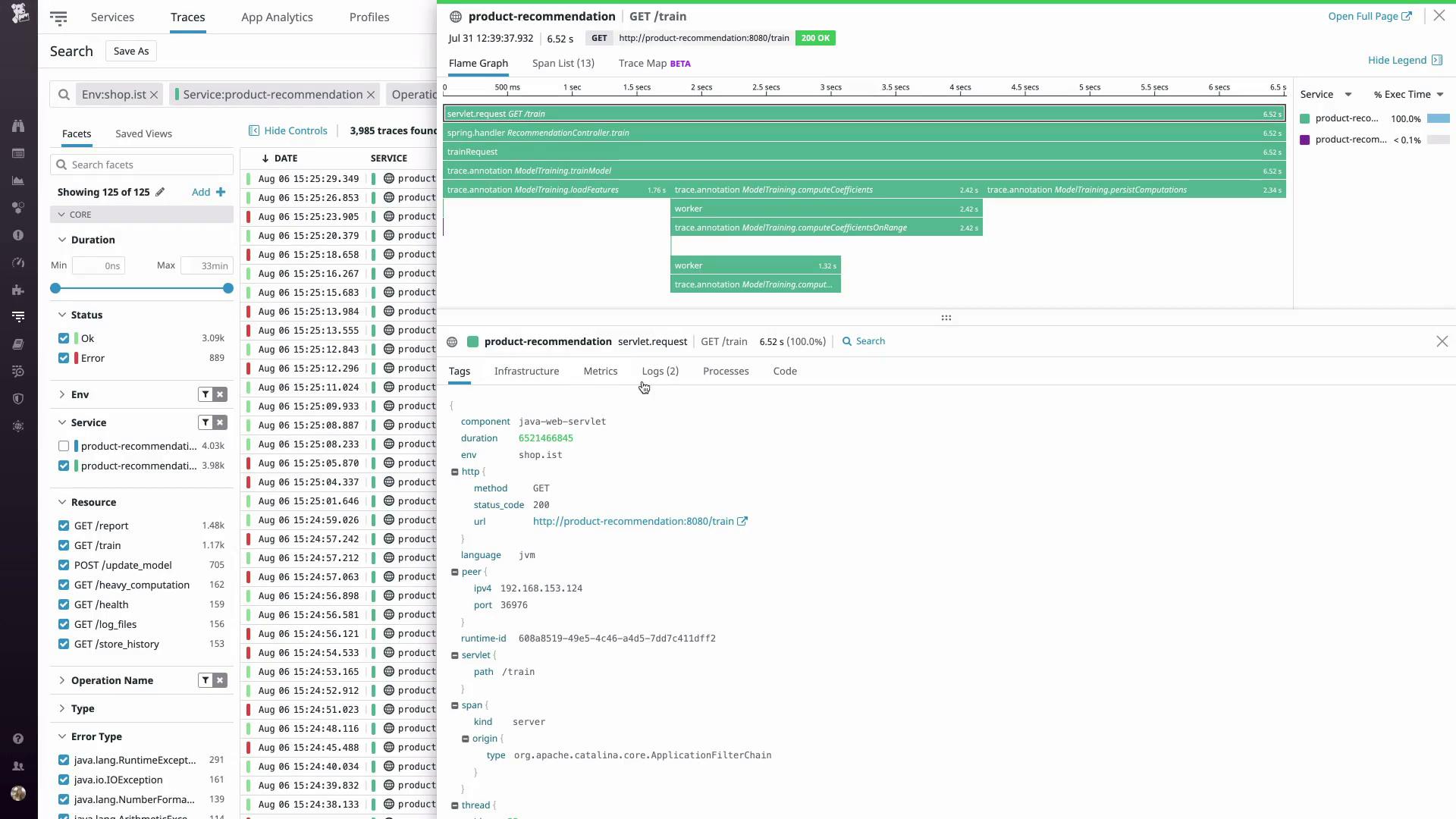Image resolution: width=1456 pixels, height=819 pixels.
Task: Uncheck the Error status filter
Action: [x=64, y=358]
